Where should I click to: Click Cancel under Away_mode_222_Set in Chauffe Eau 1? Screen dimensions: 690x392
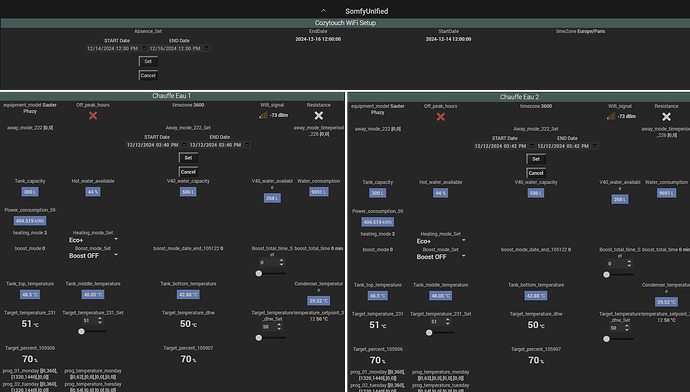point(188,172)
